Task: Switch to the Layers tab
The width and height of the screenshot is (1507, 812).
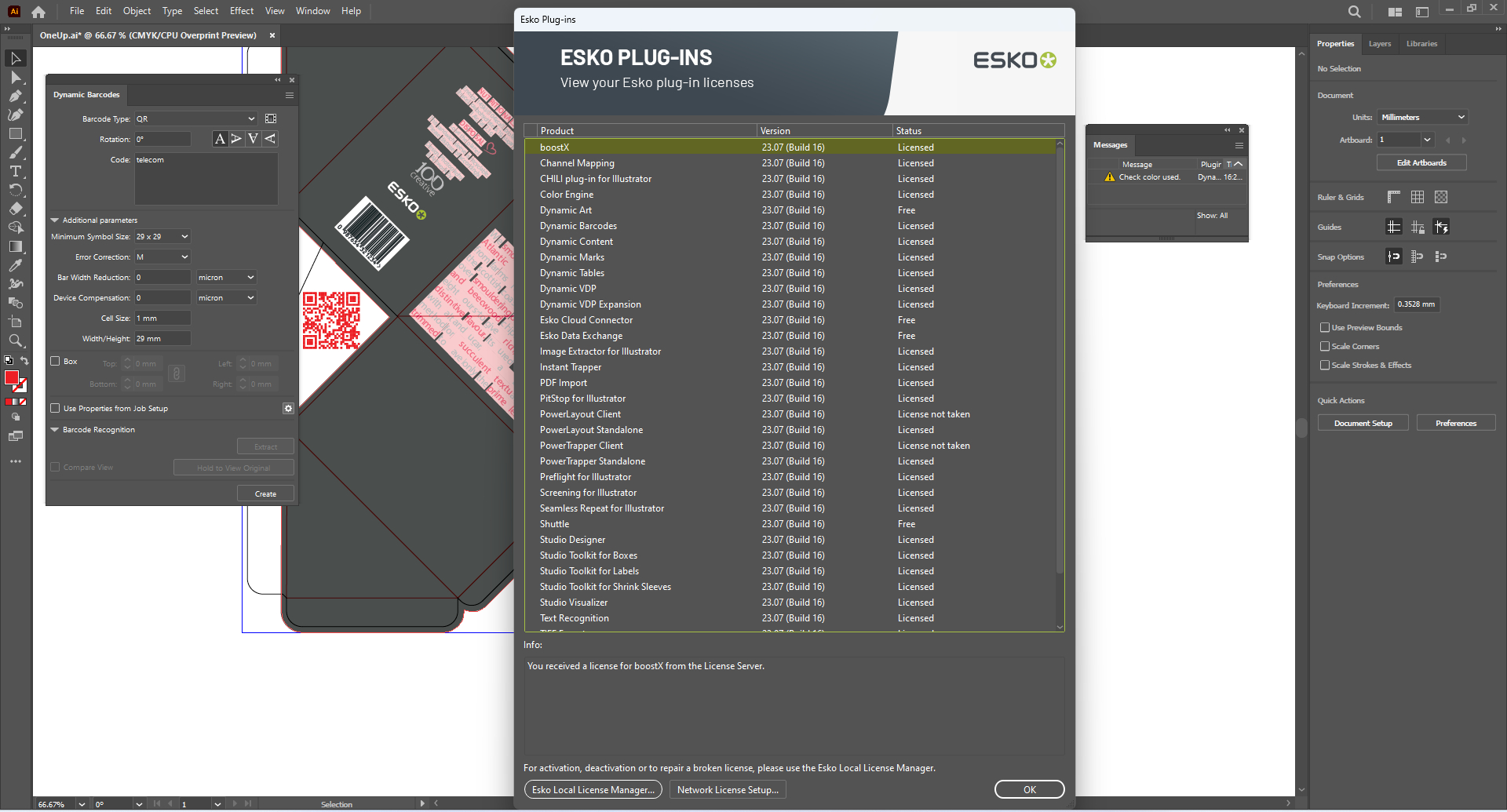Action: (1379, 44)
